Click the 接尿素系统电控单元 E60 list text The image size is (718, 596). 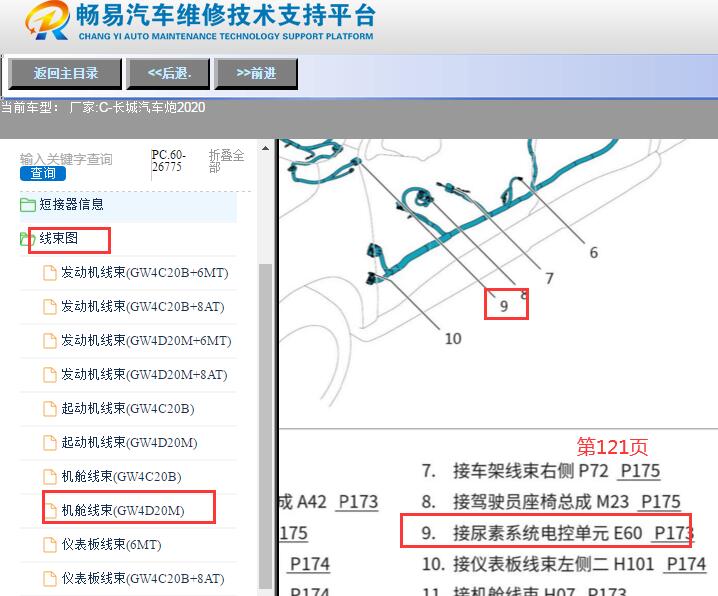pos(548,533)
